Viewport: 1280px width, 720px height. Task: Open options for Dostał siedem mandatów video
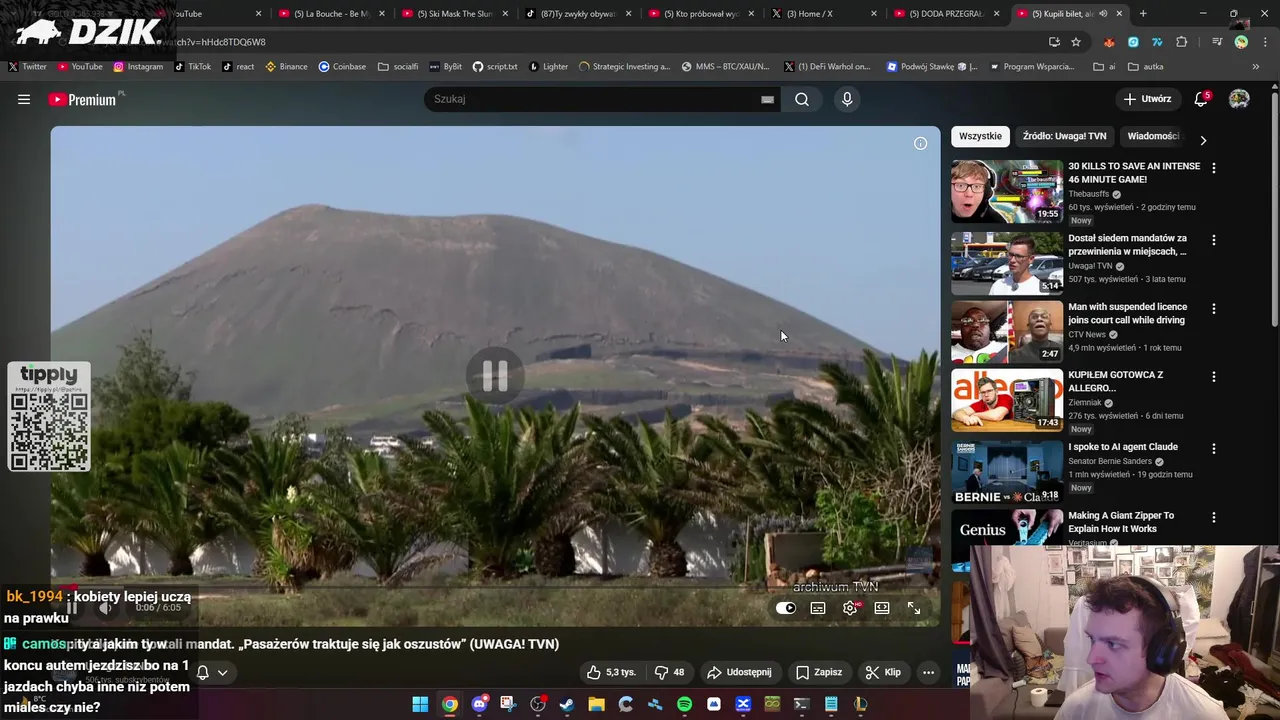[1214, 240]
